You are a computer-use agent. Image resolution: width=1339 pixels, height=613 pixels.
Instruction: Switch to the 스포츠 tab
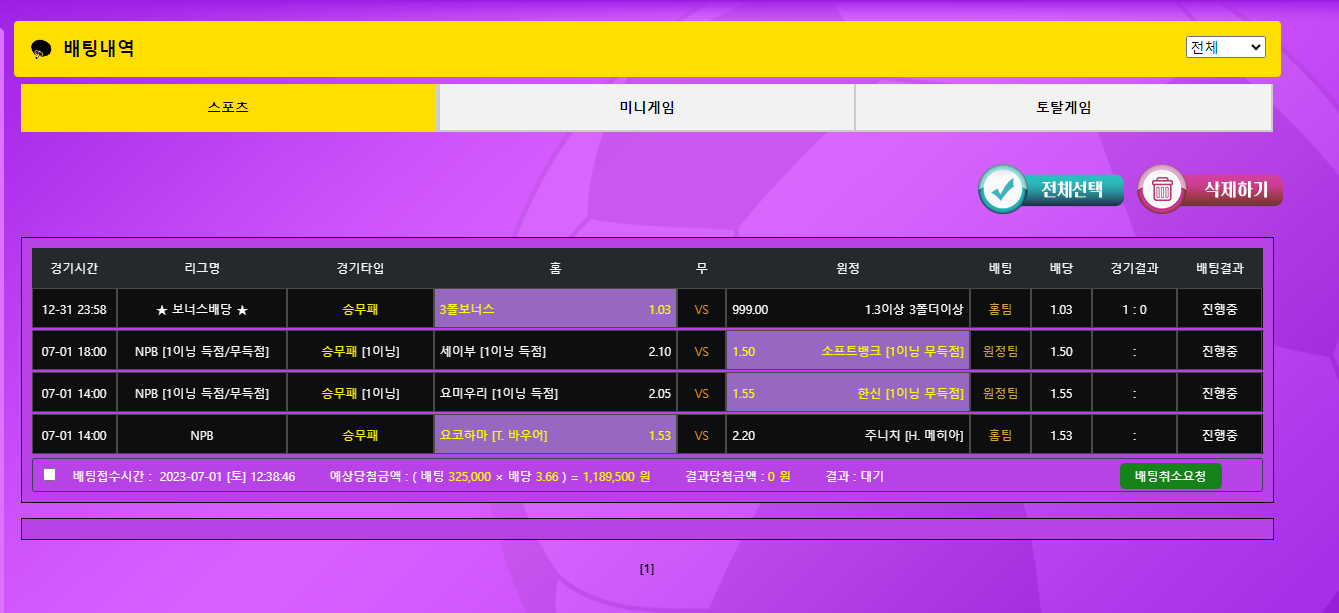228,107
